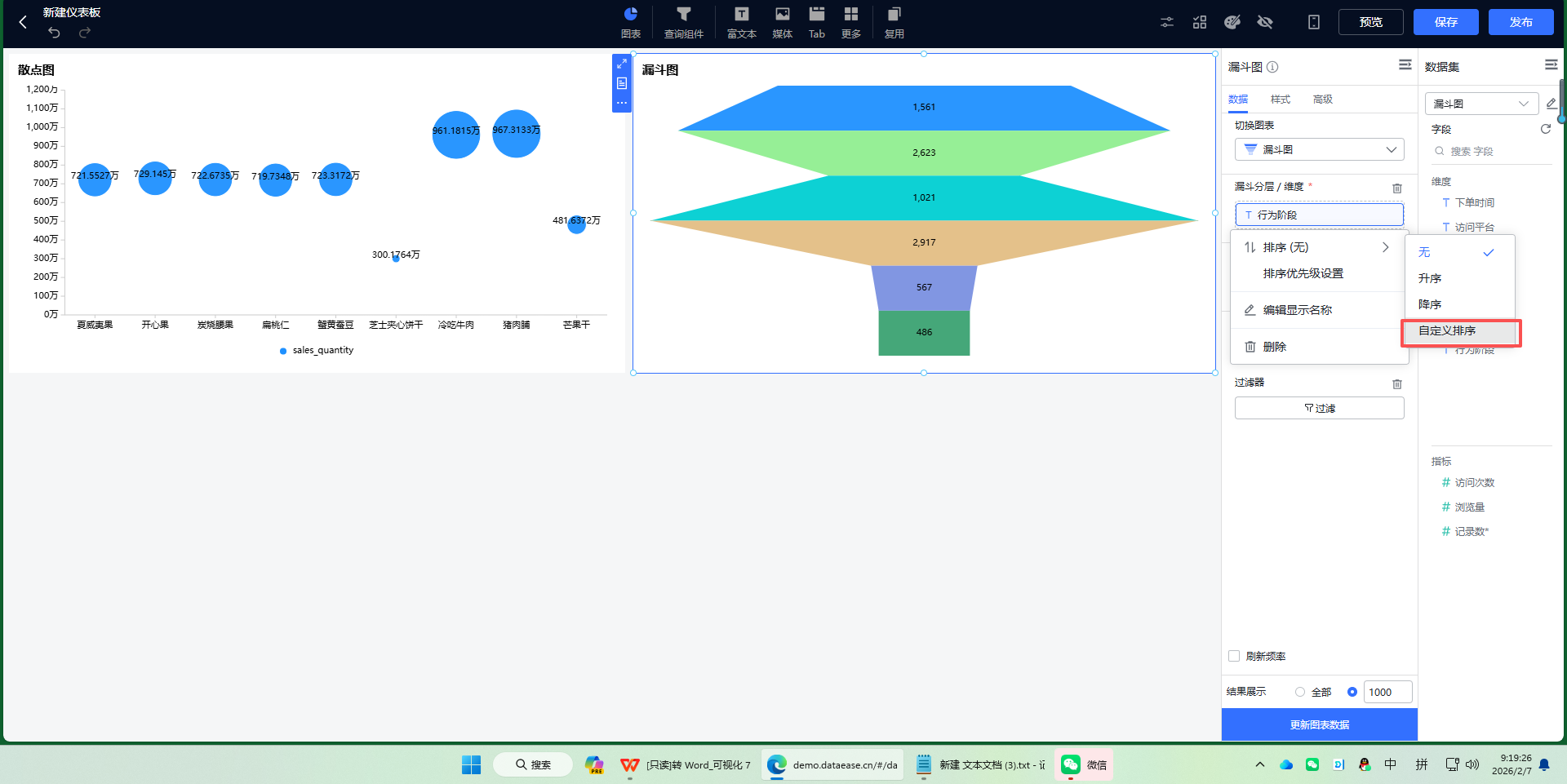Select 升序 ascending sort
Screen dimensions: 1567x784
(1459, 278)
